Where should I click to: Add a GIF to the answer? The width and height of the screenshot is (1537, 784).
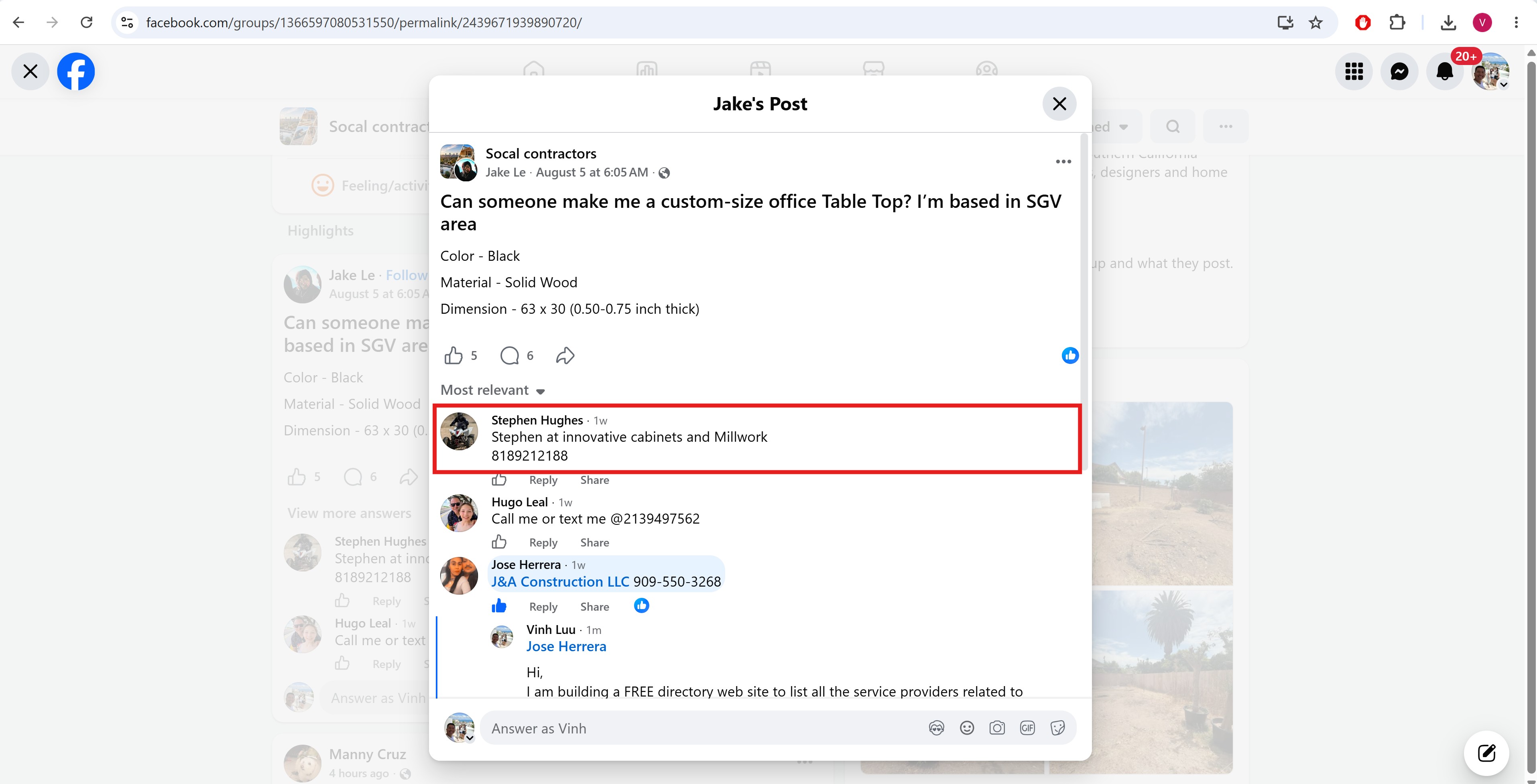[x=1027, y=728]
